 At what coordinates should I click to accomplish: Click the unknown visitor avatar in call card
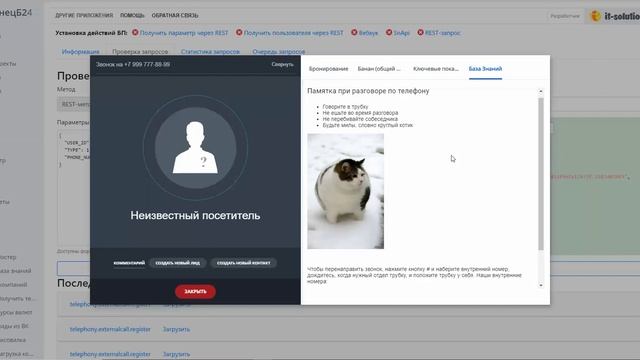tap(195, 147)
